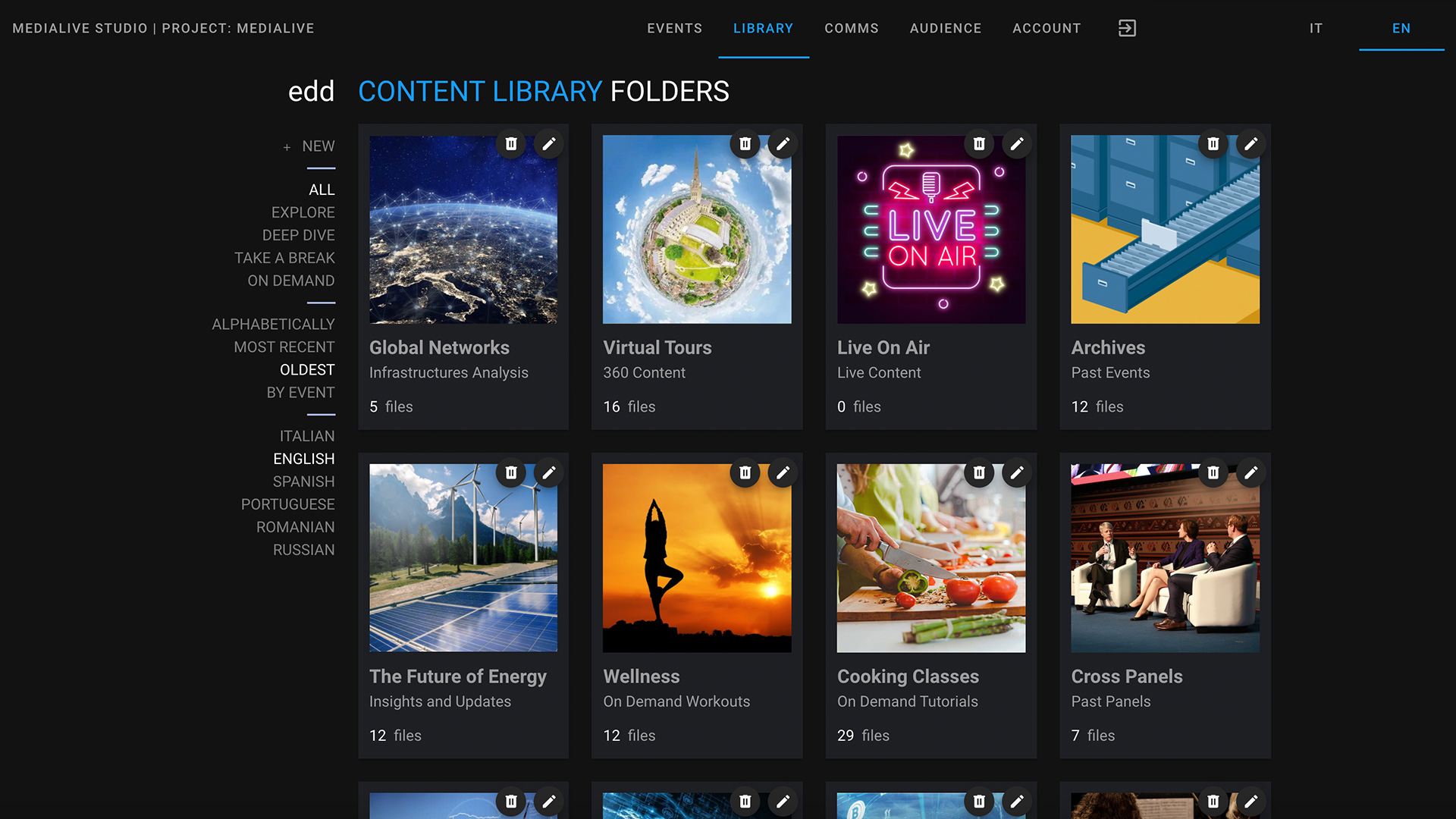Edit the Cooking Classes folder

point(1017,472)
